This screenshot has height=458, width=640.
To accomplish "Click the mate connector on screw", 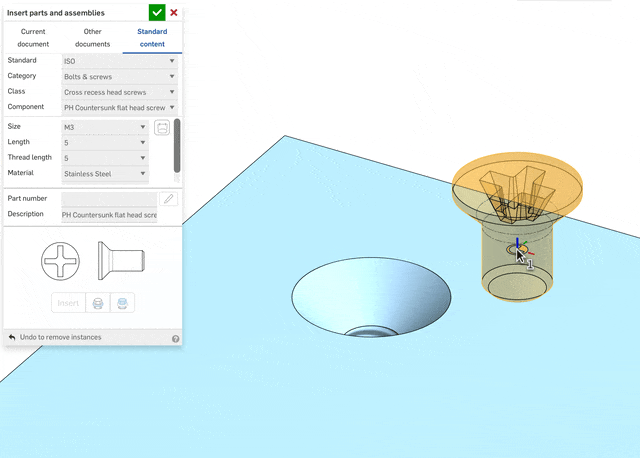I will pos(517,249).
